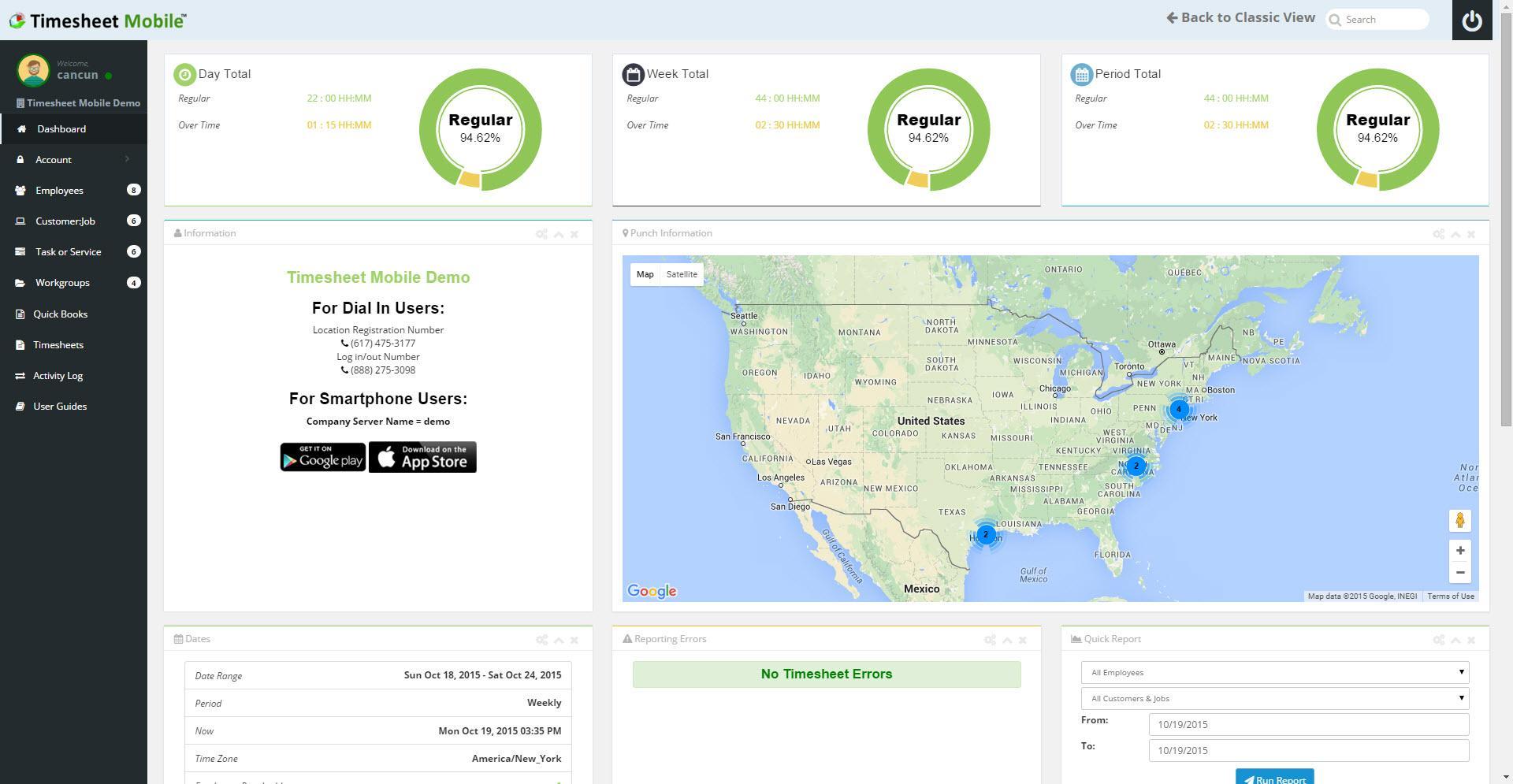Collapse the Information panel
1513x784 pixels.
click(559, 234)
